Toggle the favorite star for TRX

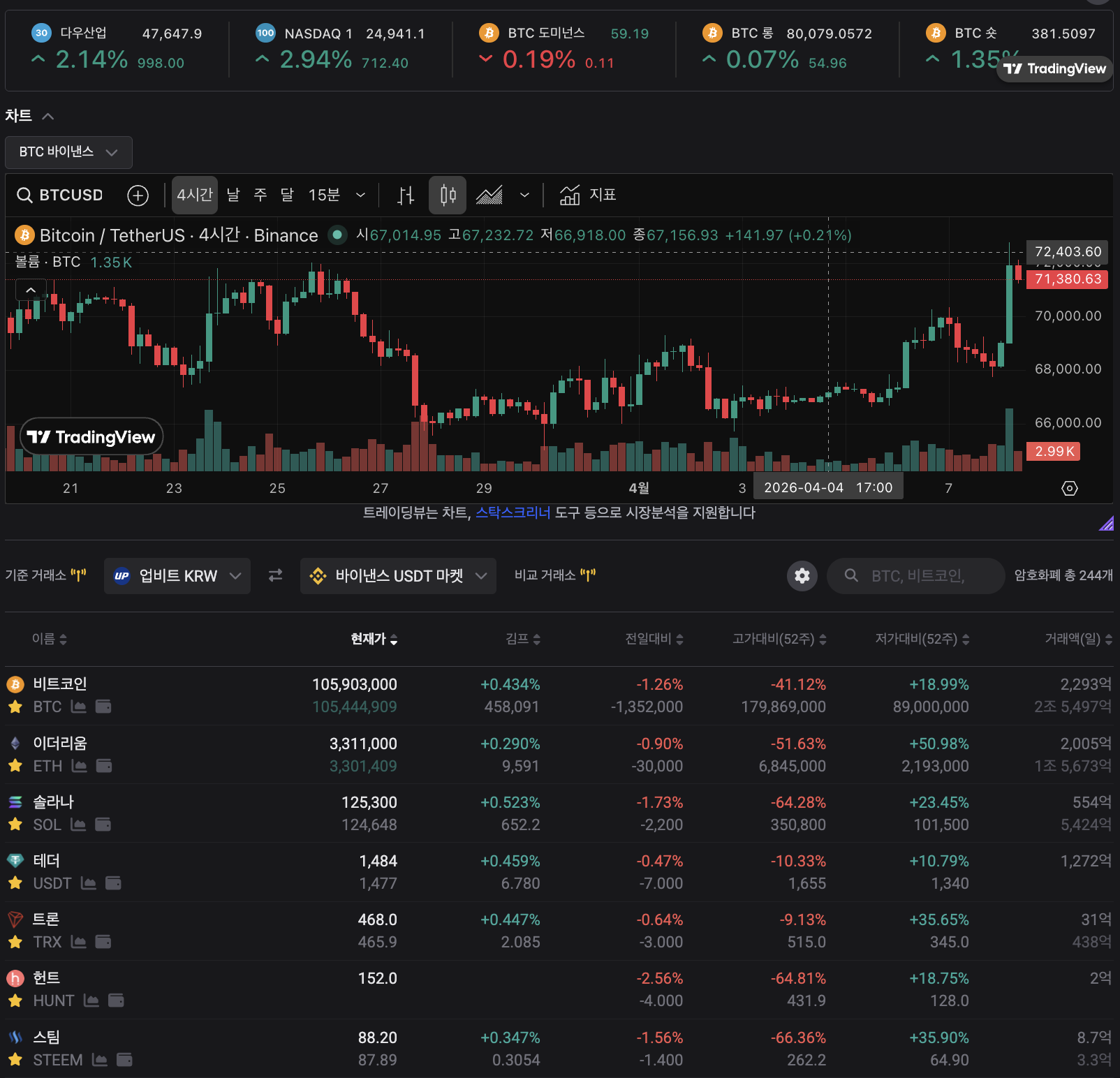point(15,942)
